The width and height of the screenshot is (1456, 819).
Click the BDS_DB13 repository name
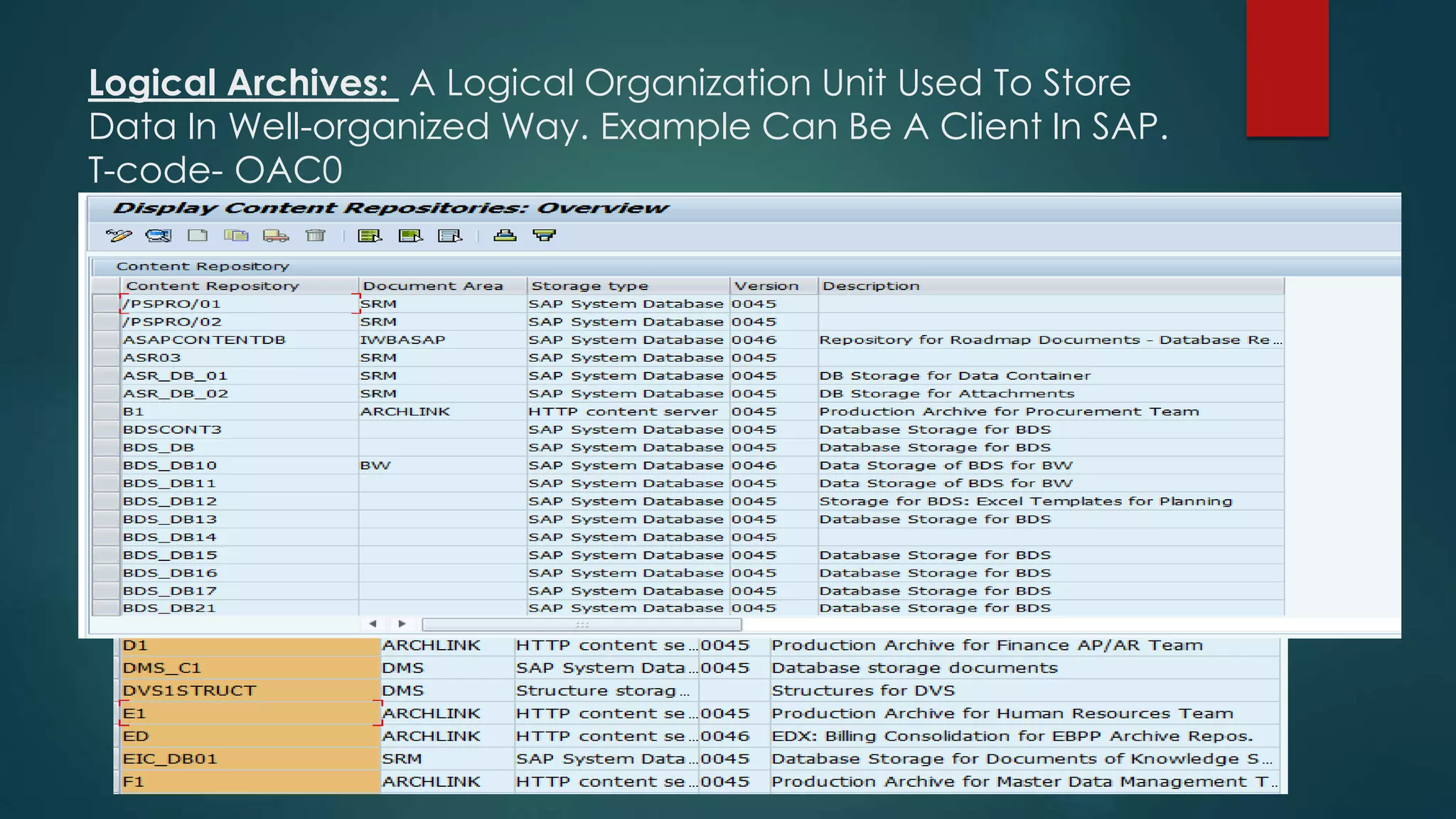pos(170,519)
